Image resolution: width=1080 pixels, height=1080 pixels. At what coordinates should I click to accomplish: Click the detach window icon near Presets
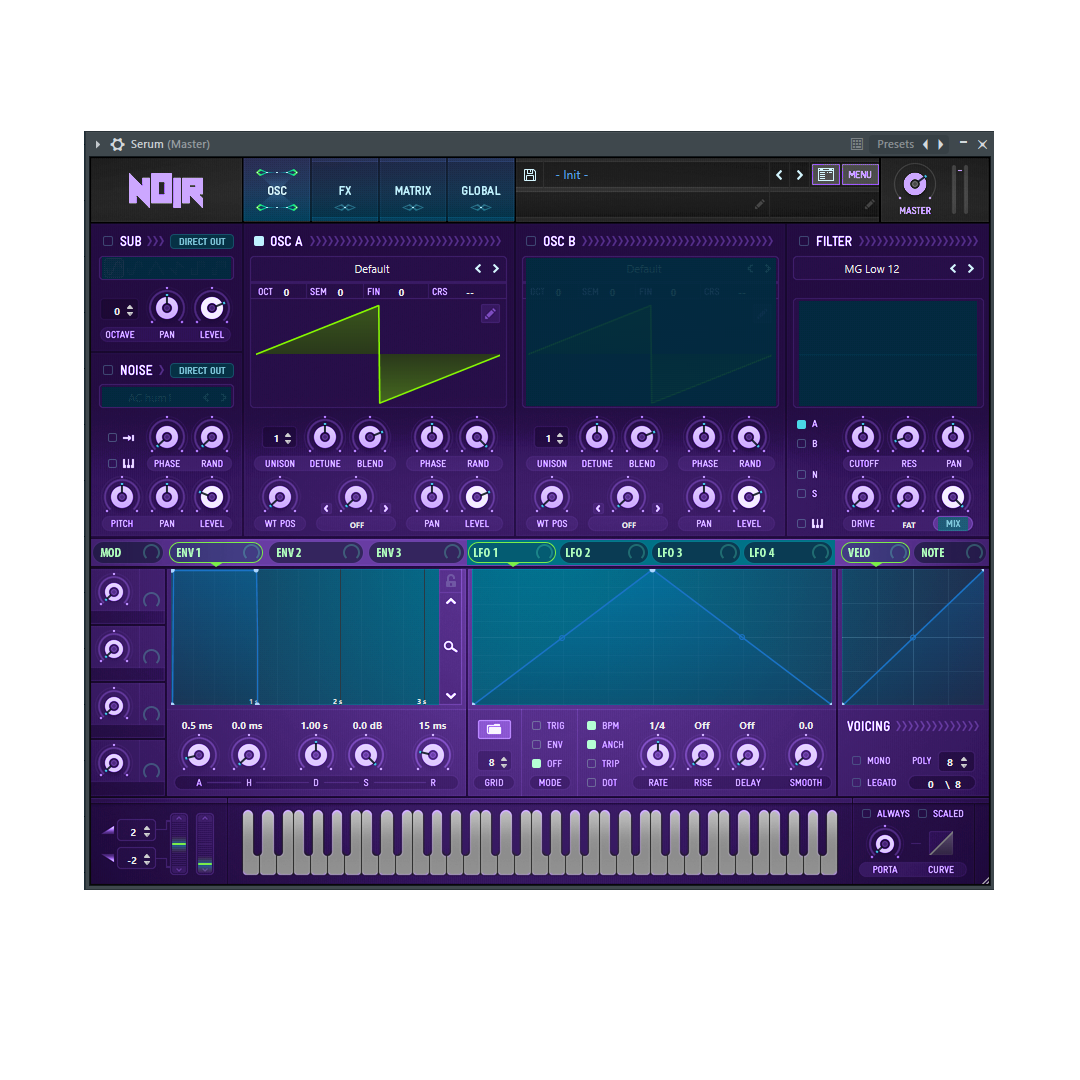click(856, 144)
